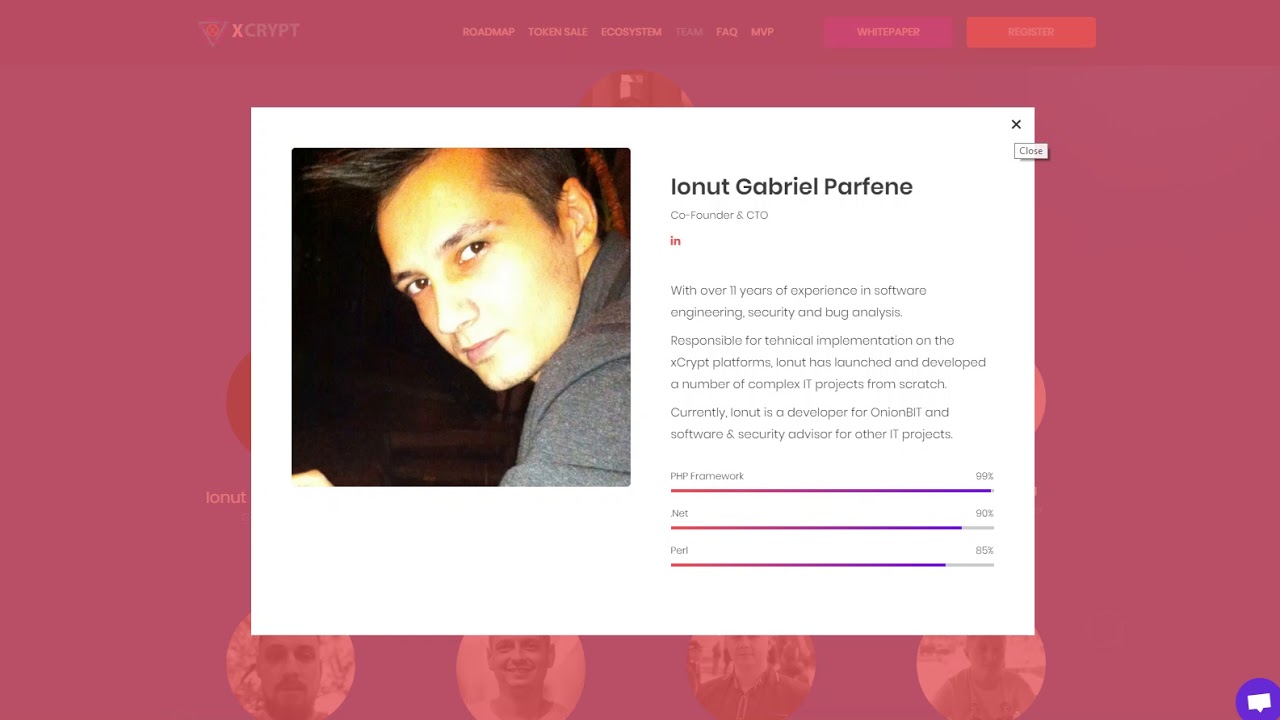Click the xCrypt logo icon
The width and height of the screenshot is (1280, 720).
point(212,32)
